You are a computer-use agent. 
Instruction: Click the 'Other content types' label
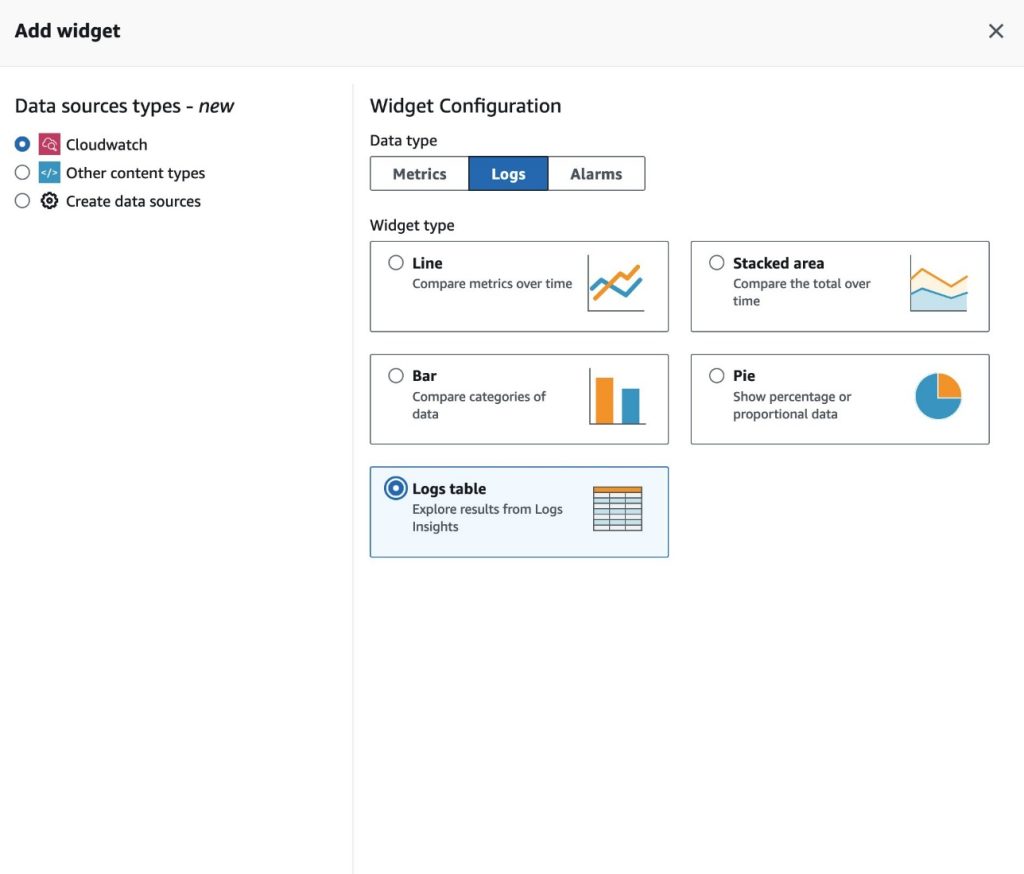pyautogui.click(x=135, y=173)
